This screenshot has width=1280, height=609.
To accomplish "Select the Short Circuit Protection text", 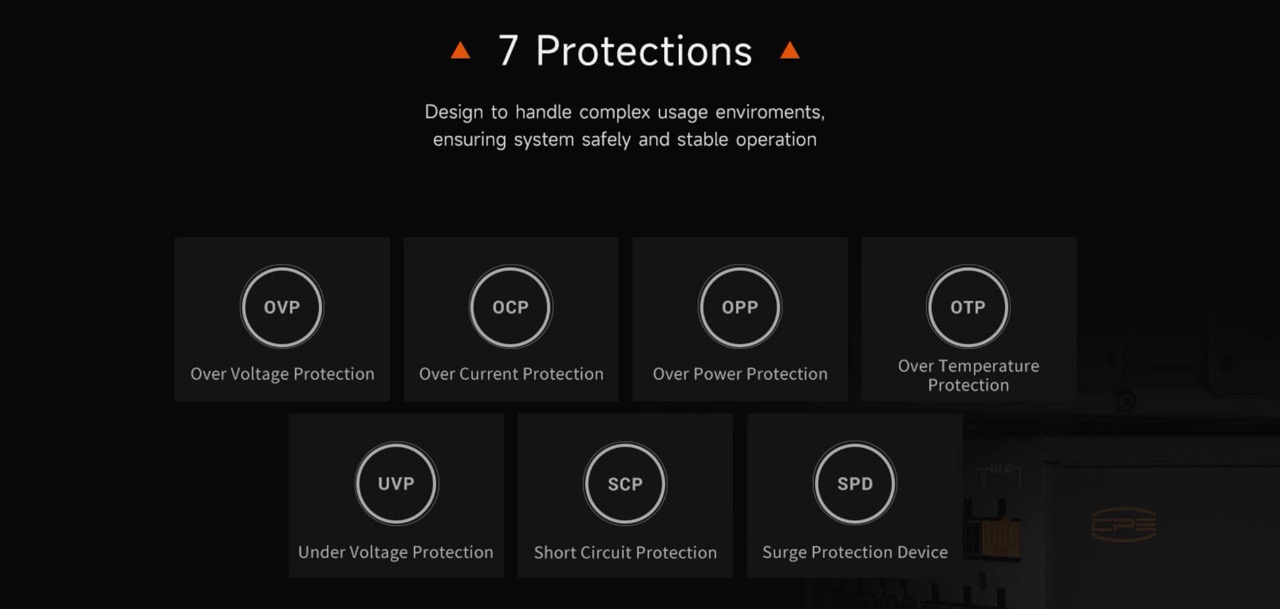I will pyautogui.click(x=625, y=552).
